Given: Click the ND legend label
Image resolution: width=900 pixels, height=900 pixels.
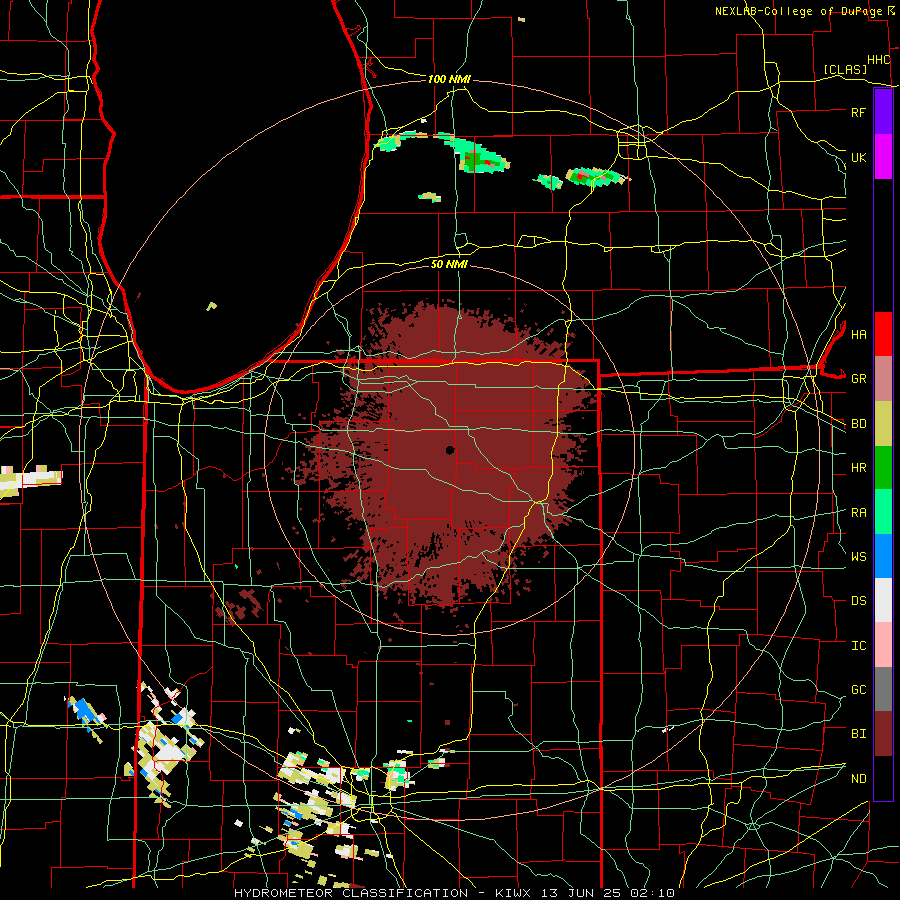Looking at the screenshot, I should point(858,778).
